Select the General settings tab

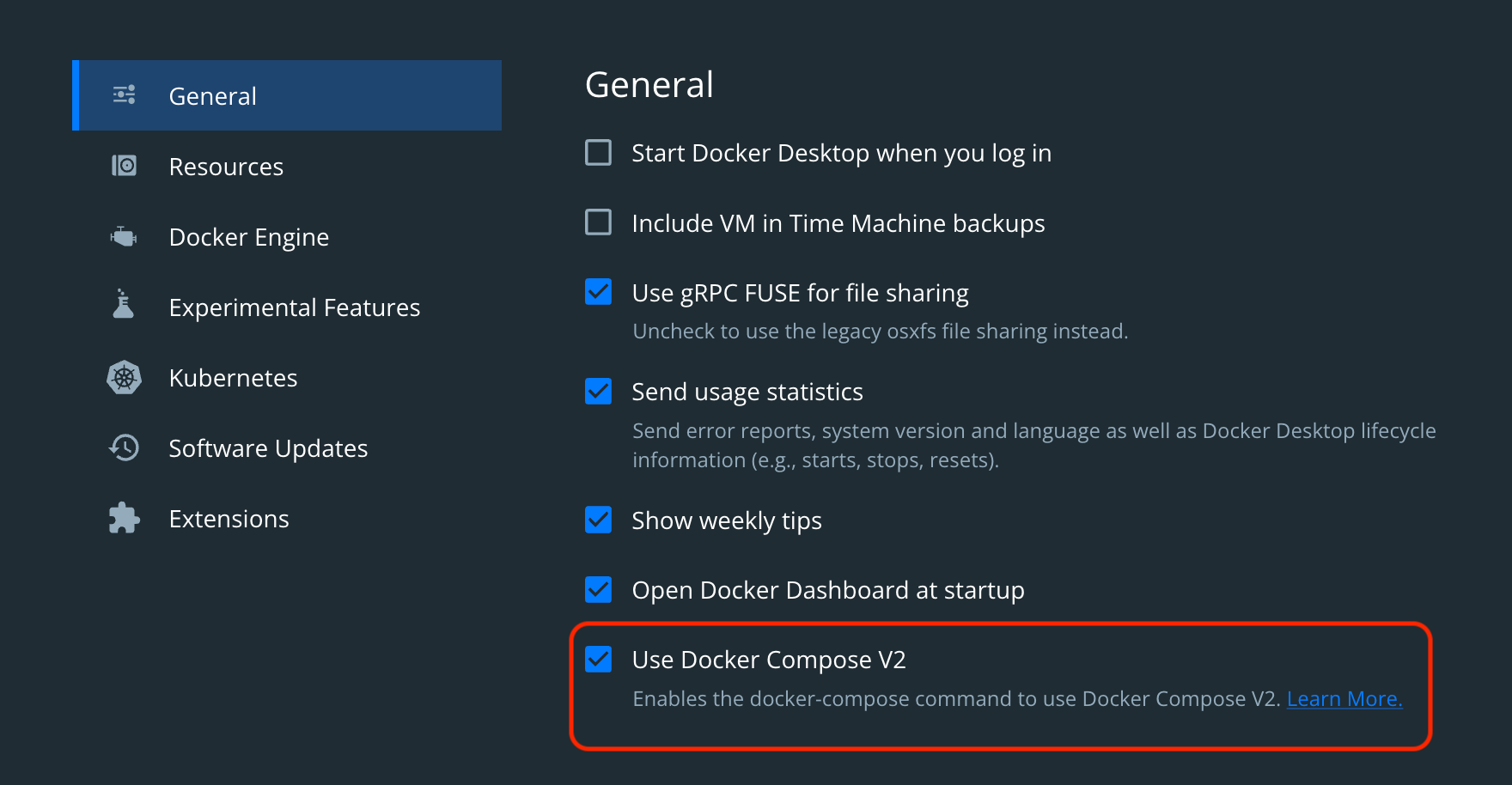click(287, 95)
